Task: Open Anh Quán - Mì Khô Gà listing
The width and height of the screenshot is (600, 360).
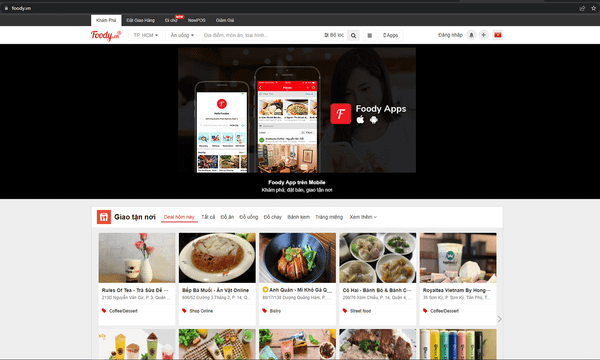Action: [297, 290]
